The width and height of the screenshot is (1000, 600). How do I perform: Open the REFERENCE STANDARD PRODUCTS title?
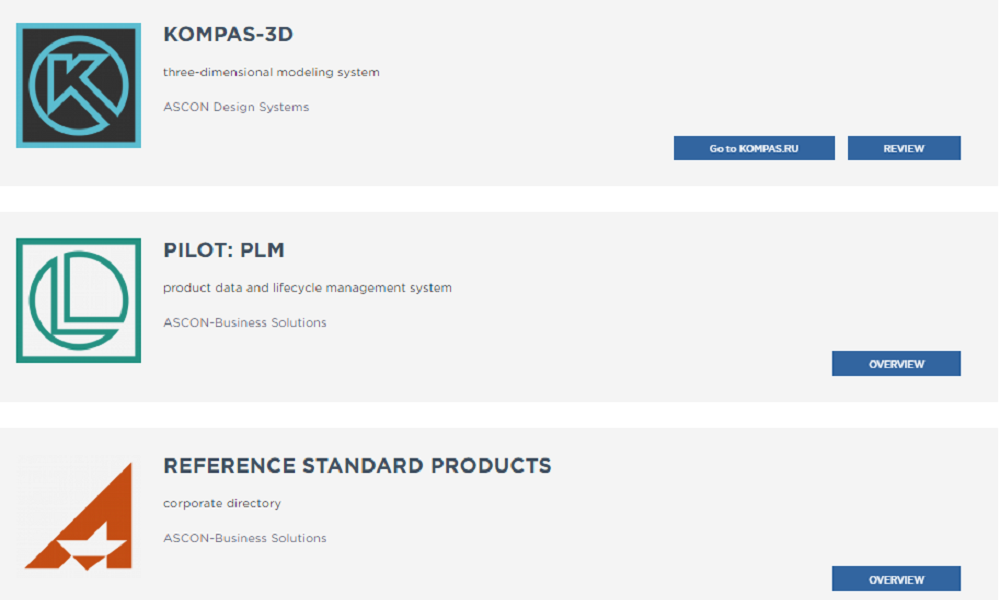coord(356,465)
